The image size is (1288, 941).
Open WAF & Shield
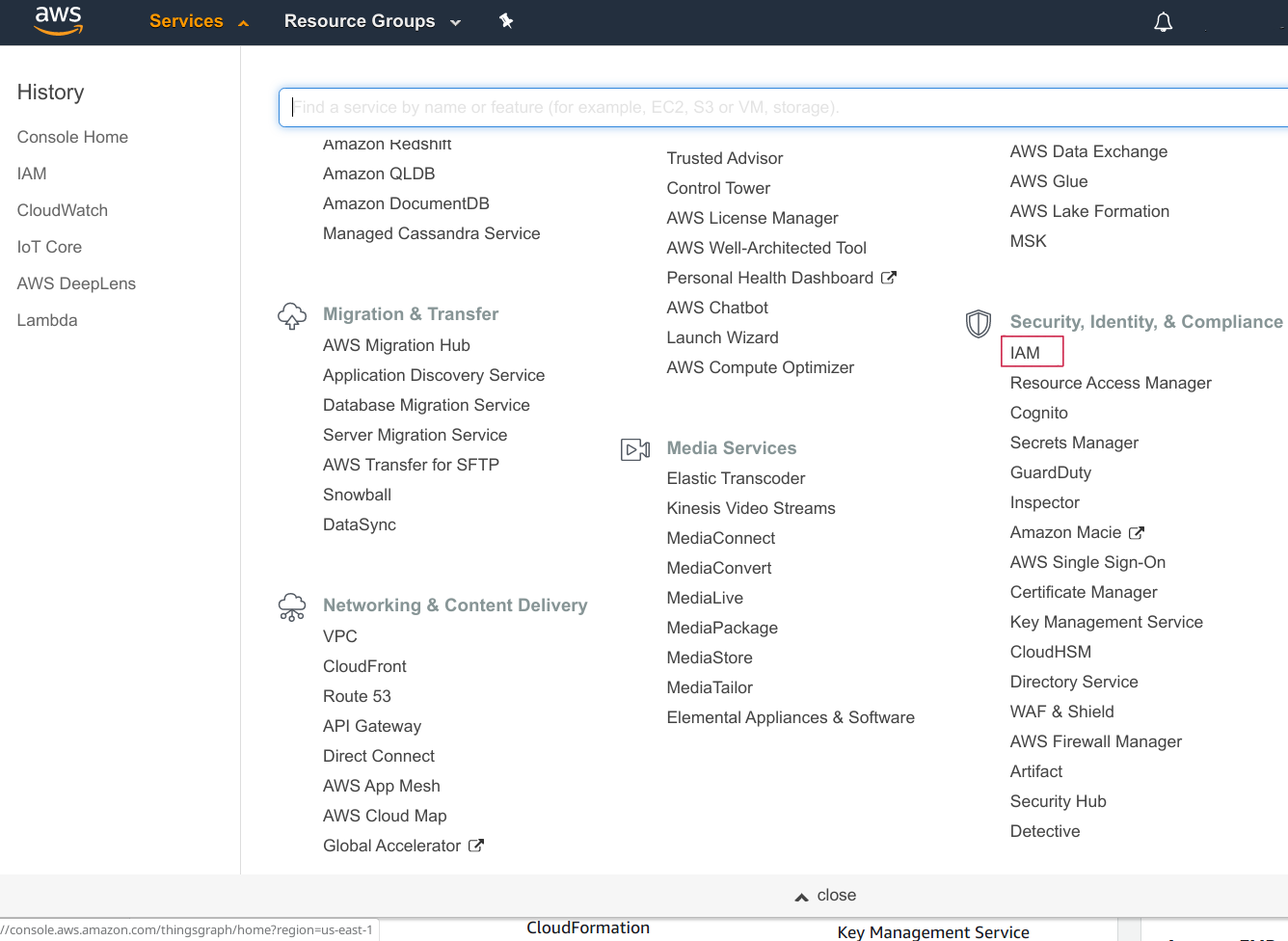[x=1062, y=712]
